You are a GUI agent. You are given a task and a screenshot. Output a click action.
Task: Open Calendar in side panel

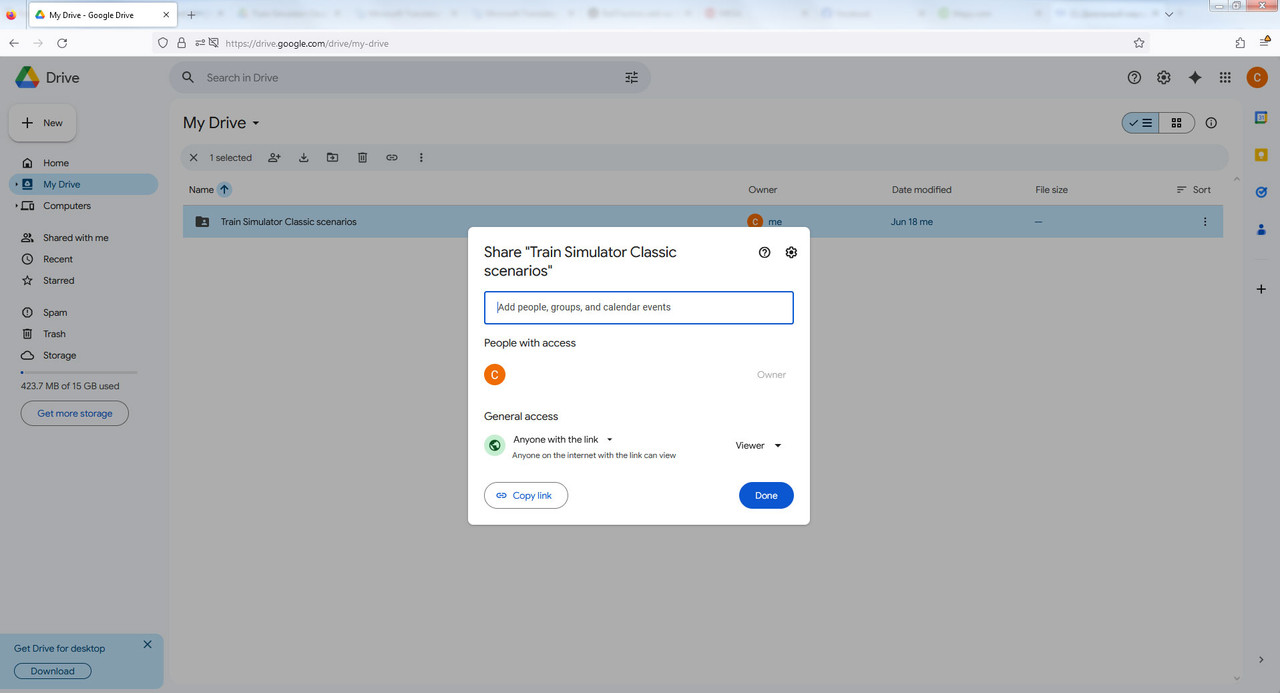click(x=1261, y=118)
